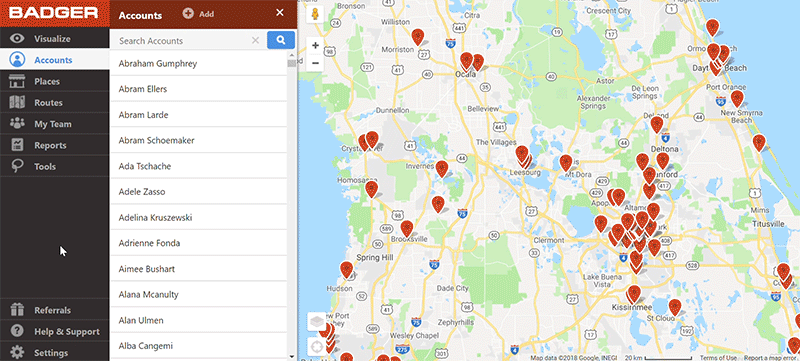Click the blue search magnifier button
The height and width of the screenshot is (361, 800).
click(x=281, y=40)
